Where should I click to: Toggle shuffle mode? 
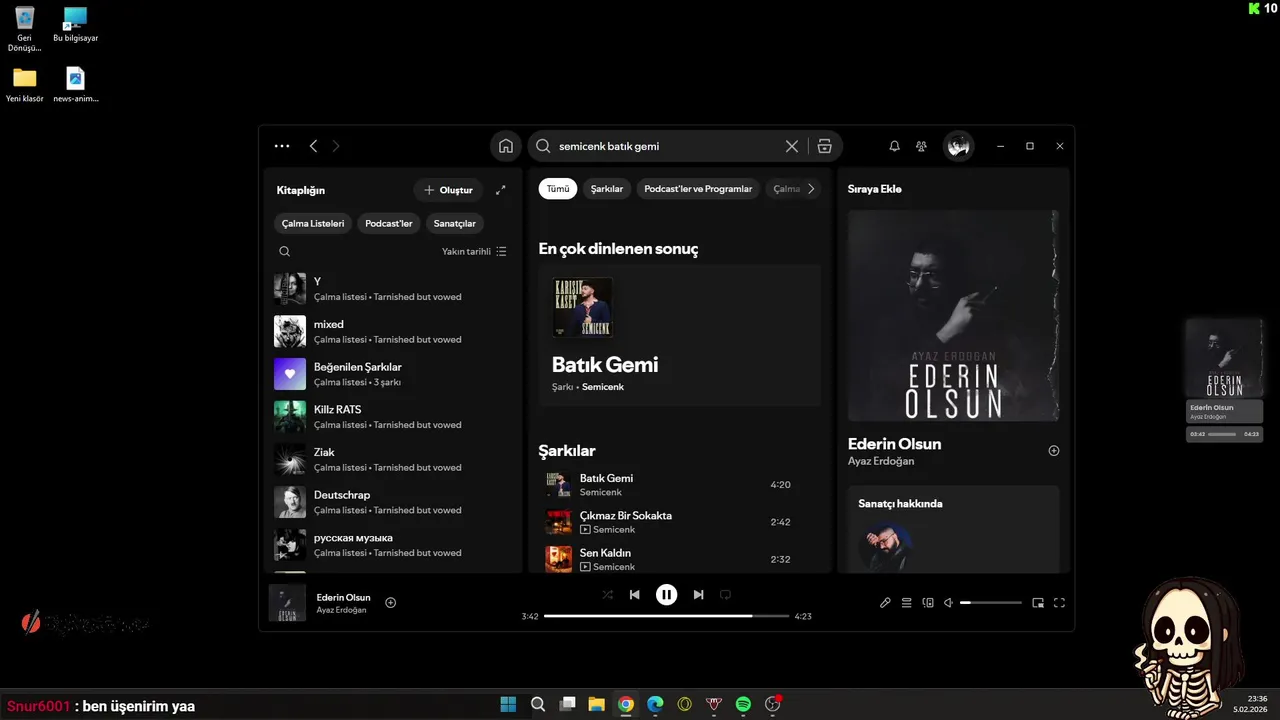click(607, 594)
